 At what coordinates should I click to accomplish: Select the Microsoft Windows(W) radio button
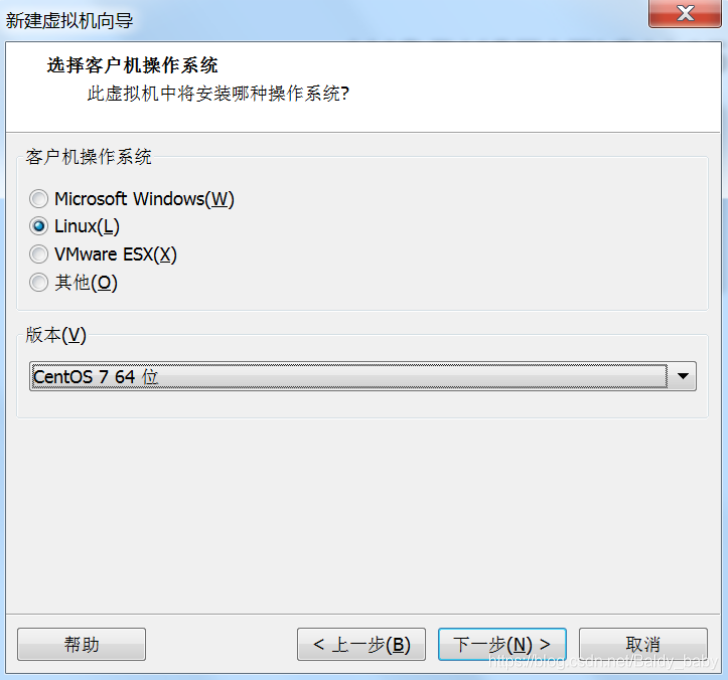tap(39, 199)
